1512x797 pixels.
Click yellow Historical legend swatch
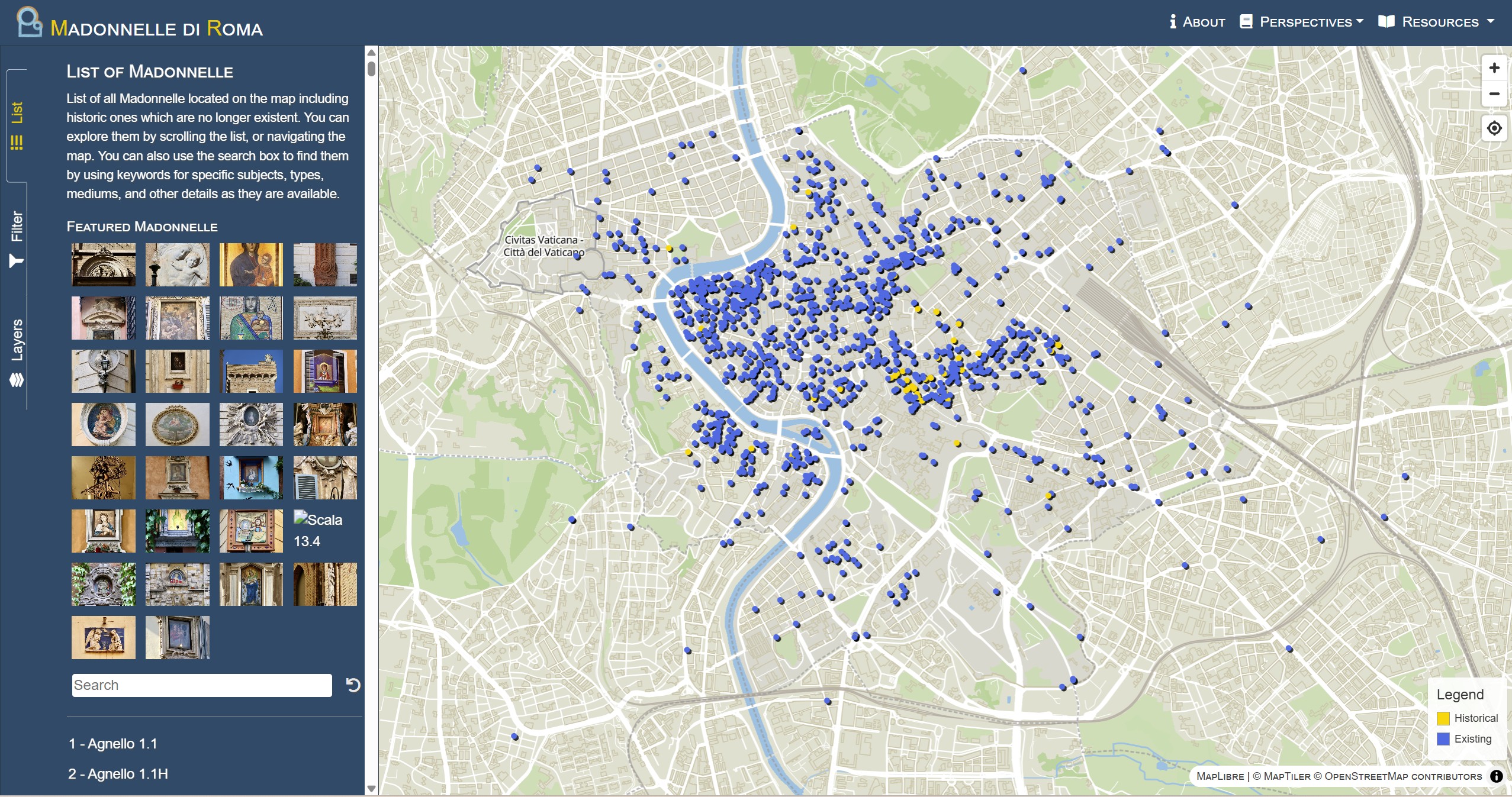[1443, 718]
